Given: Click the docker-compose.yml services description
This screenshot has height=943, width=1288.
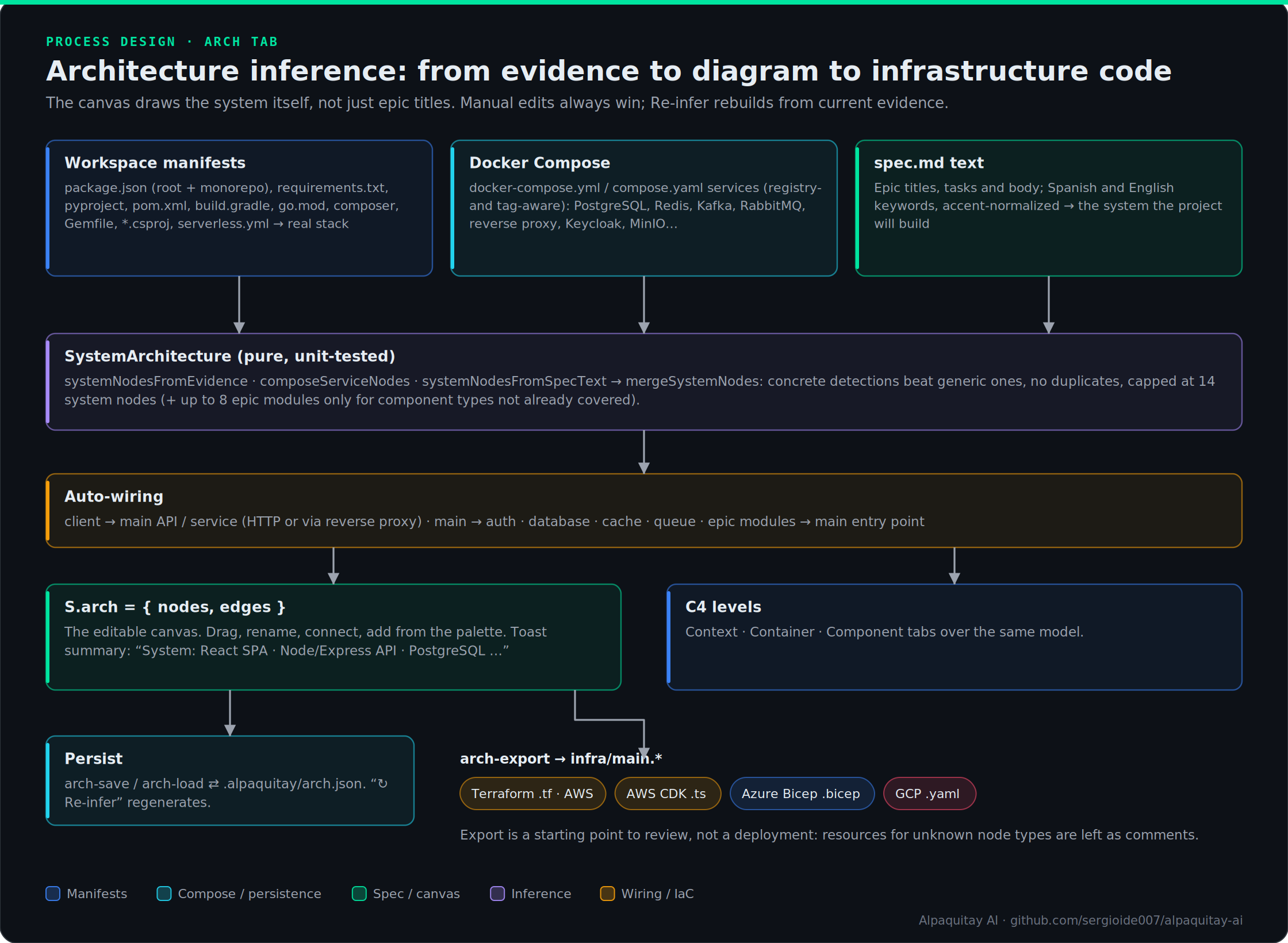Looking at the screenshot, I should 645,206.
